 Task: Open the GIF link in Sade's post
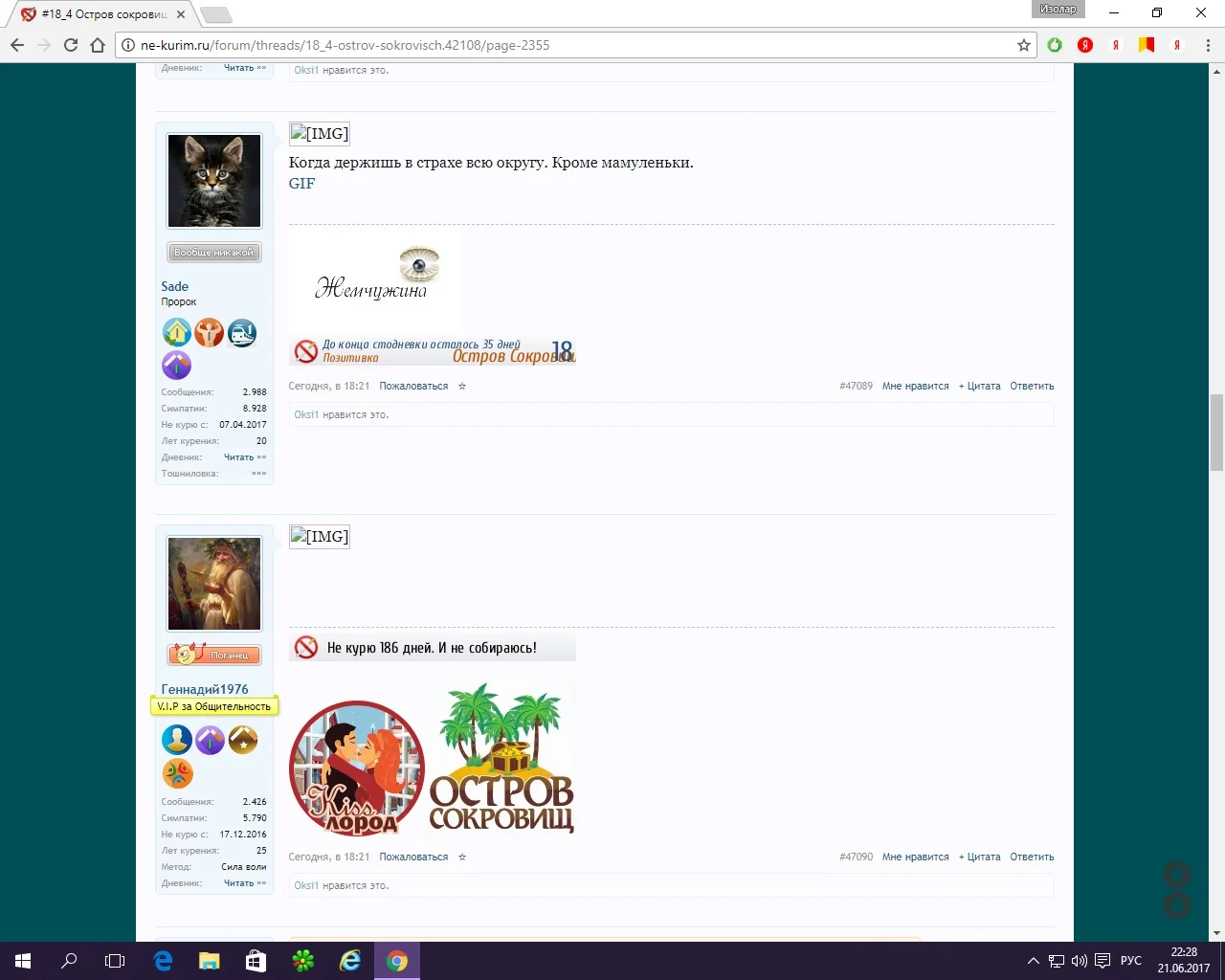click(x=301, y=184)
